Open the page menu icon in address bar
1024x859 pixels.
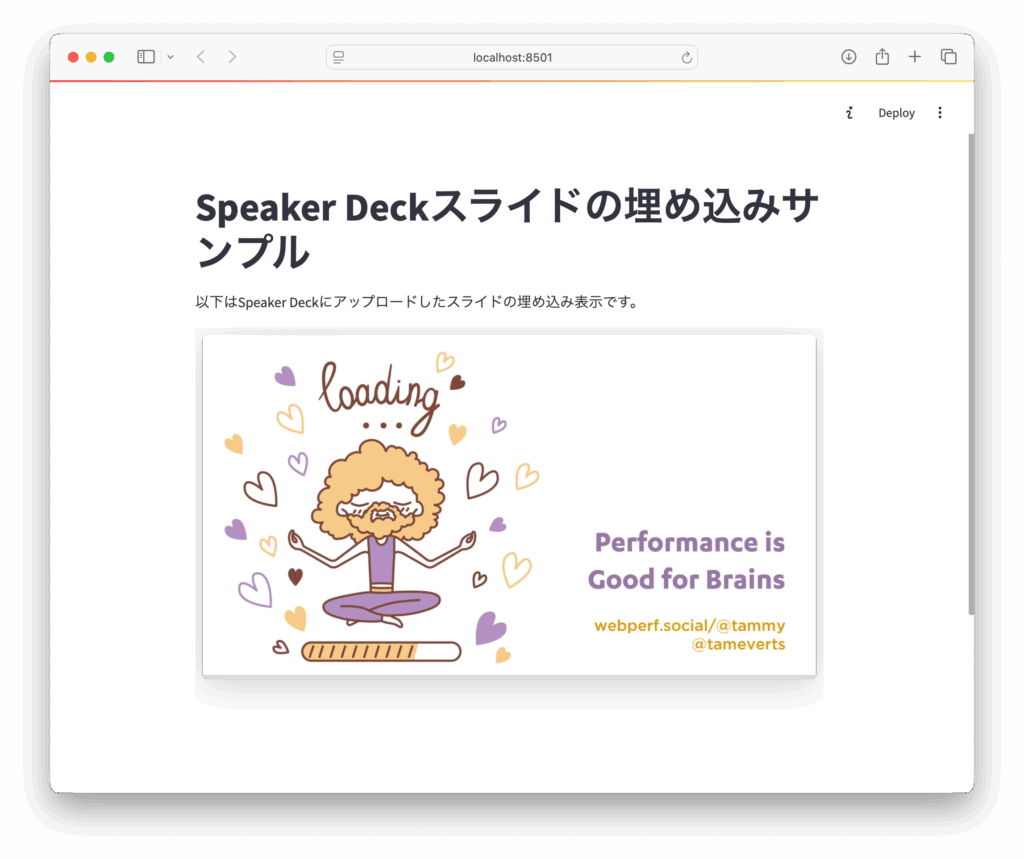339,57
